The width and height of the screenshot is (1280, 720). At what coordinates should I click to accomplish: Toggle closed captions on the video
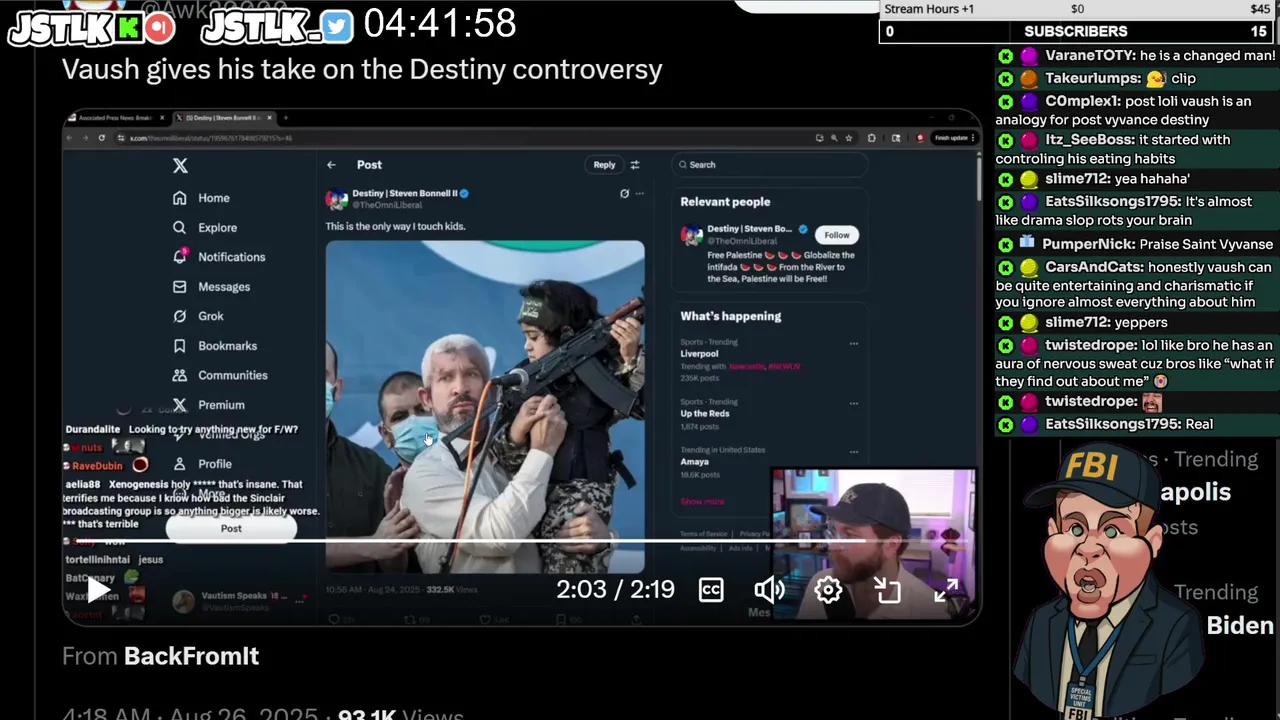click(711, 590)
